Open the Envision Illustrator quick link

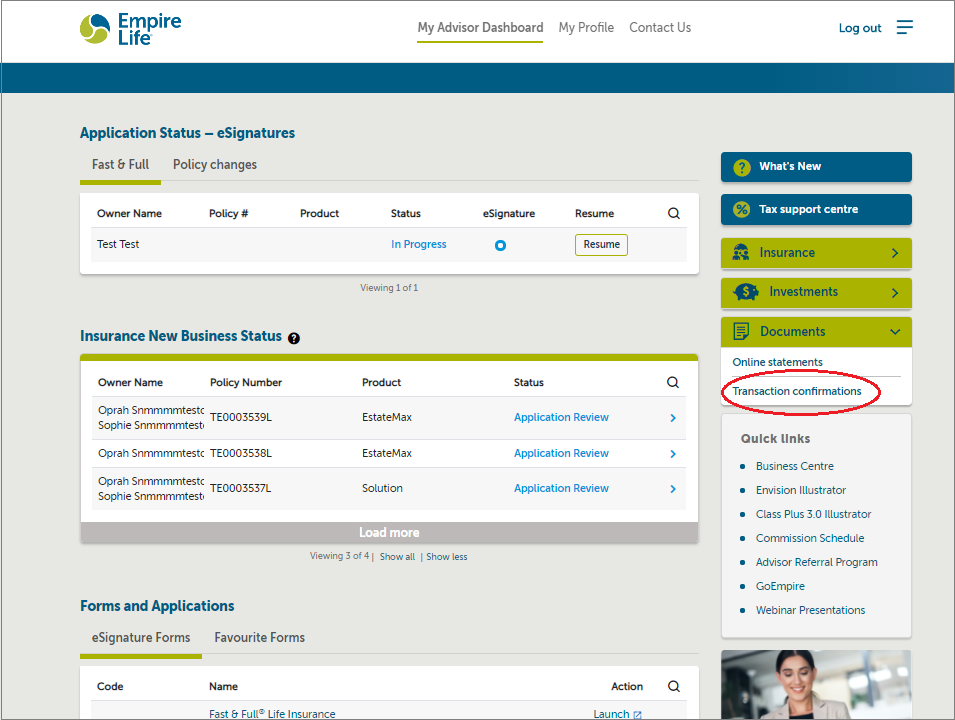pyautogui.click(x=801, y=490)
